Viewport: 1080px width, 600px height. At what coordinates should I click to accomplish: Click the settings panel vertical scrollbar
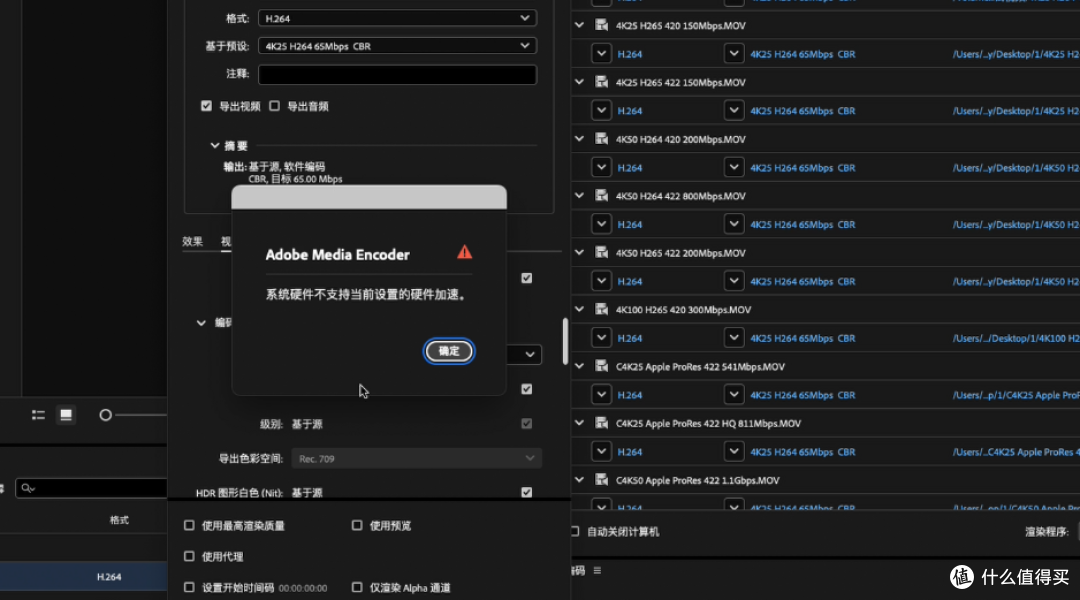pyautogui.click(x=565, y=341)
